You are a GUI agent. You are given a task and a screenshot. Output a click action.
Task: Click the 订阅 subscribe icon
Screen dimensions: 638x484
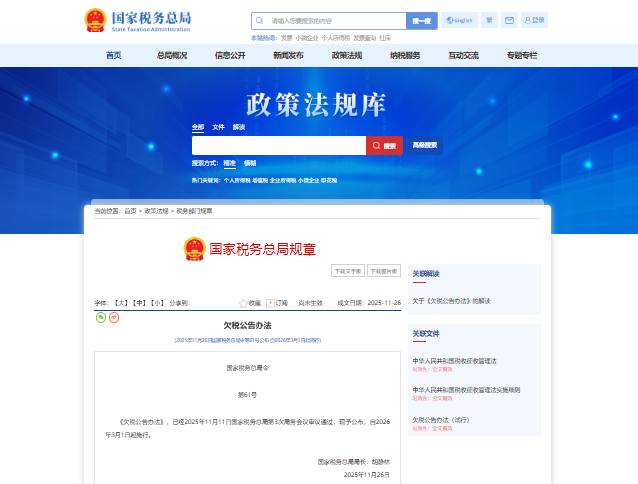pos(270,303)
